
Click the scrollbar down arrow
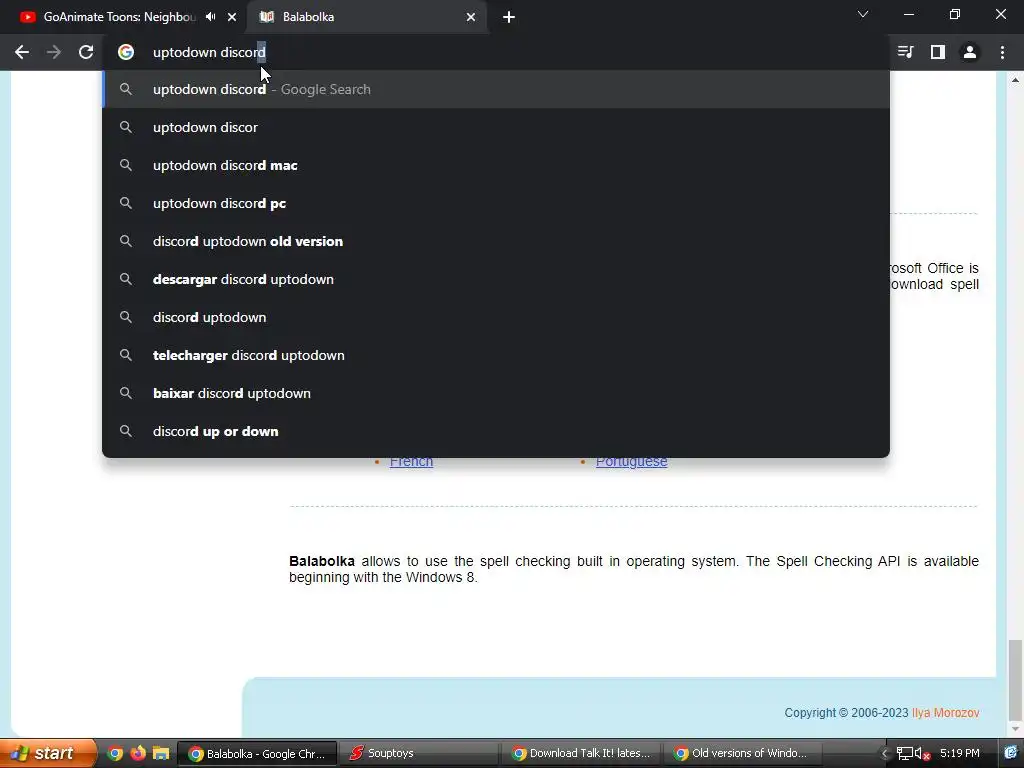click(1015, 729)
